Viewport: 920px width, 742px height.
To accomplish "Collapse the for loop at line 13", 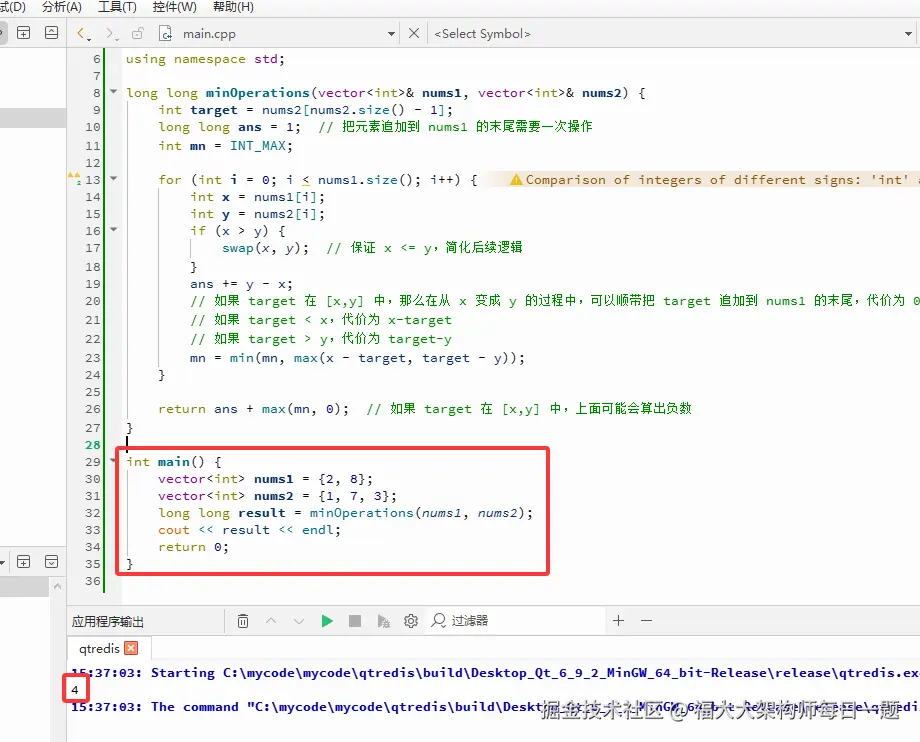I will coord(114,178).
